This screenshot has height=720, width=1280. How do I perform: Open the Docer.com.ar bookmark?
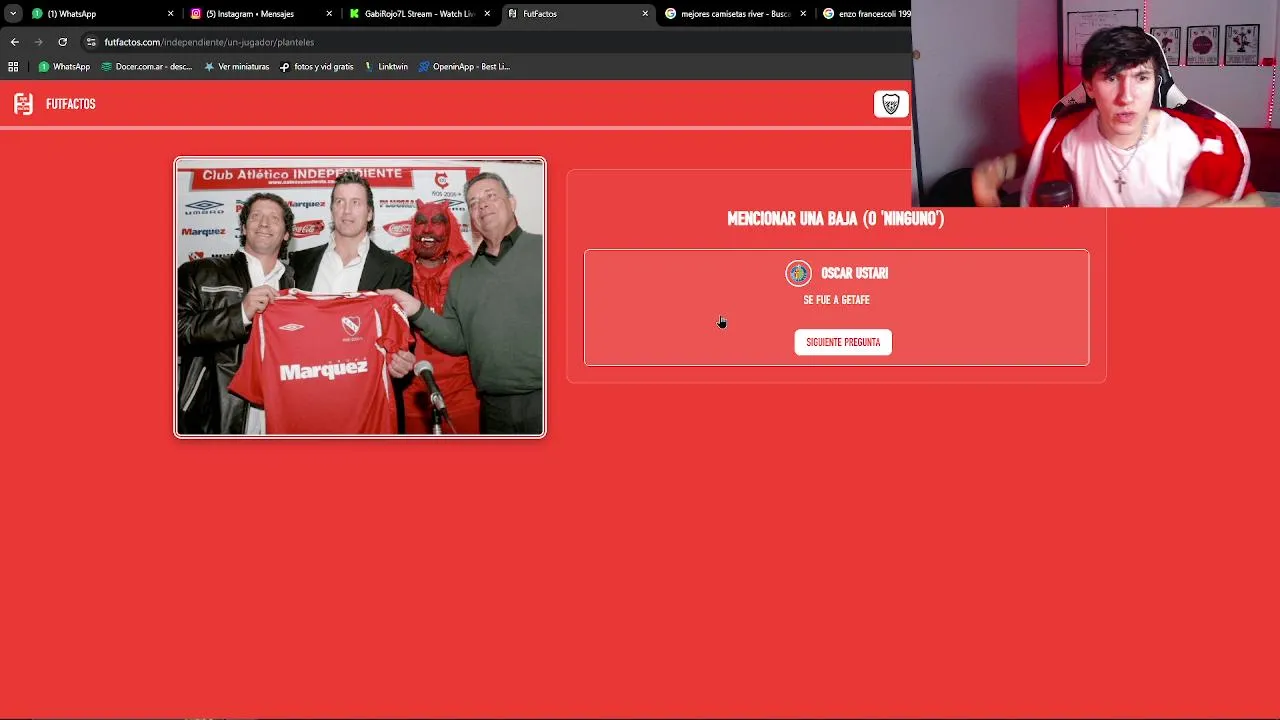(x=146, y=67)
